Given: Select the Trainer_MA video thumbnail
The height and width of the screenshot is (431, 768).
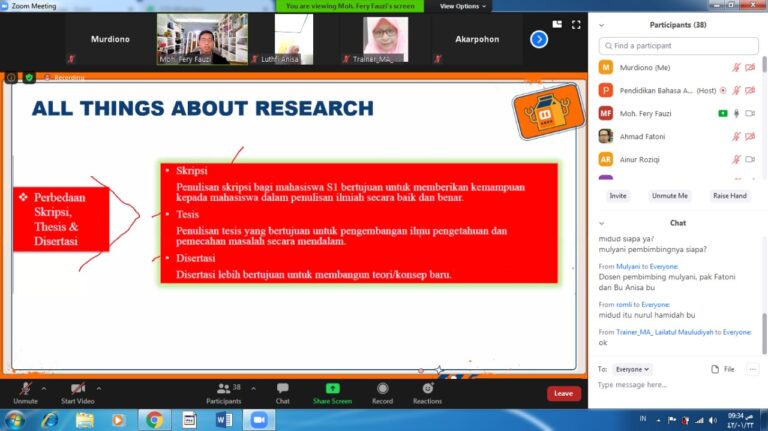Looking at the screenshot, I should (x=385, y=40).
